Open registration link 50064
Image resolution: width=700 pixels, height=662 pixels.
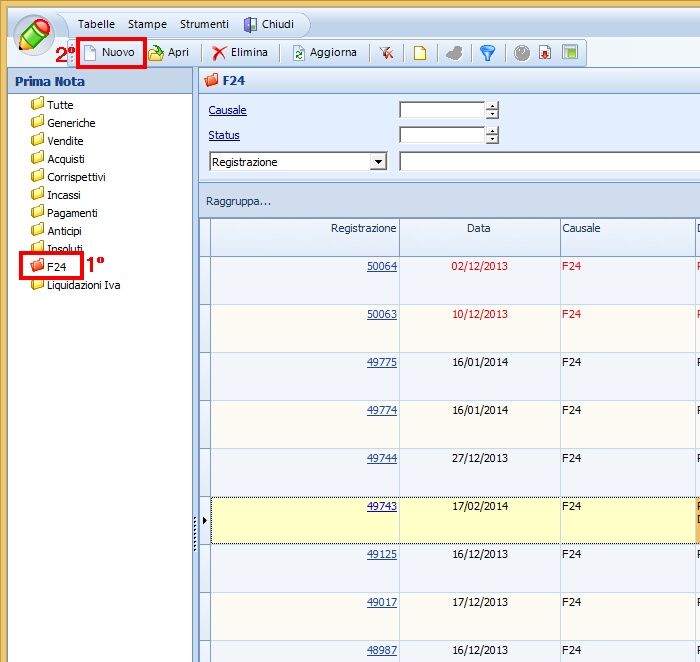click(381, 266)
